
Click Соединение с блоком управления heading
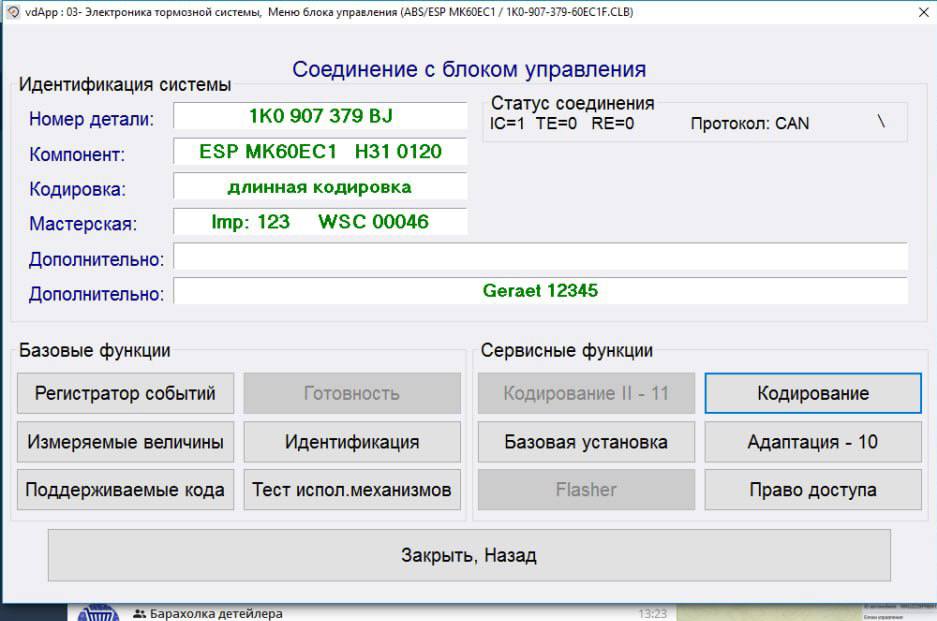pos(469,69)
